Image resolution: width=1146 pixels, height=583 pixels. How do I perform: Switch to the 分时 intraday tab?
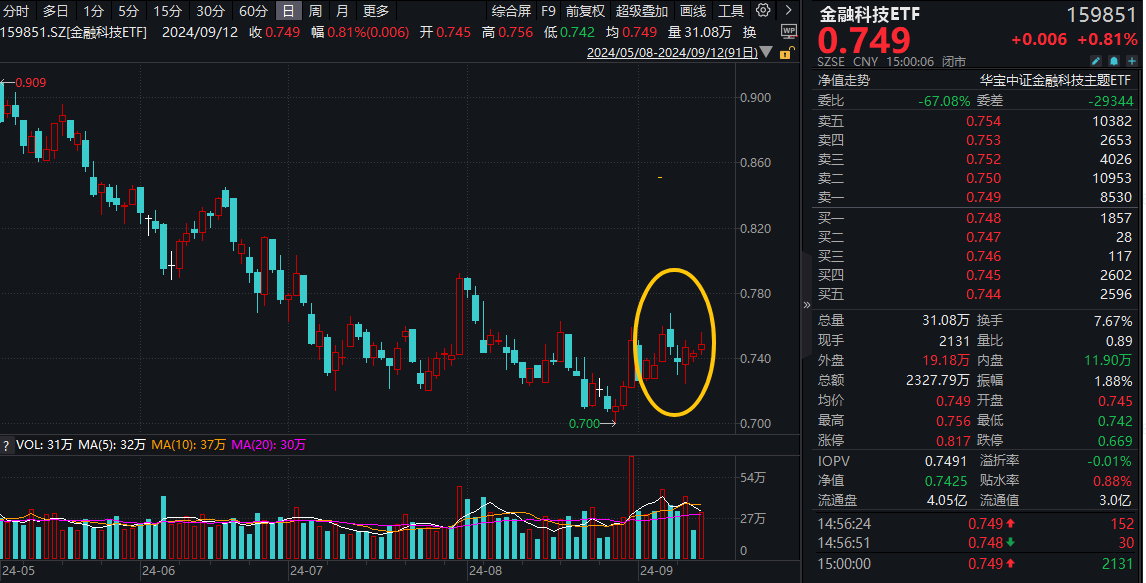18,11
